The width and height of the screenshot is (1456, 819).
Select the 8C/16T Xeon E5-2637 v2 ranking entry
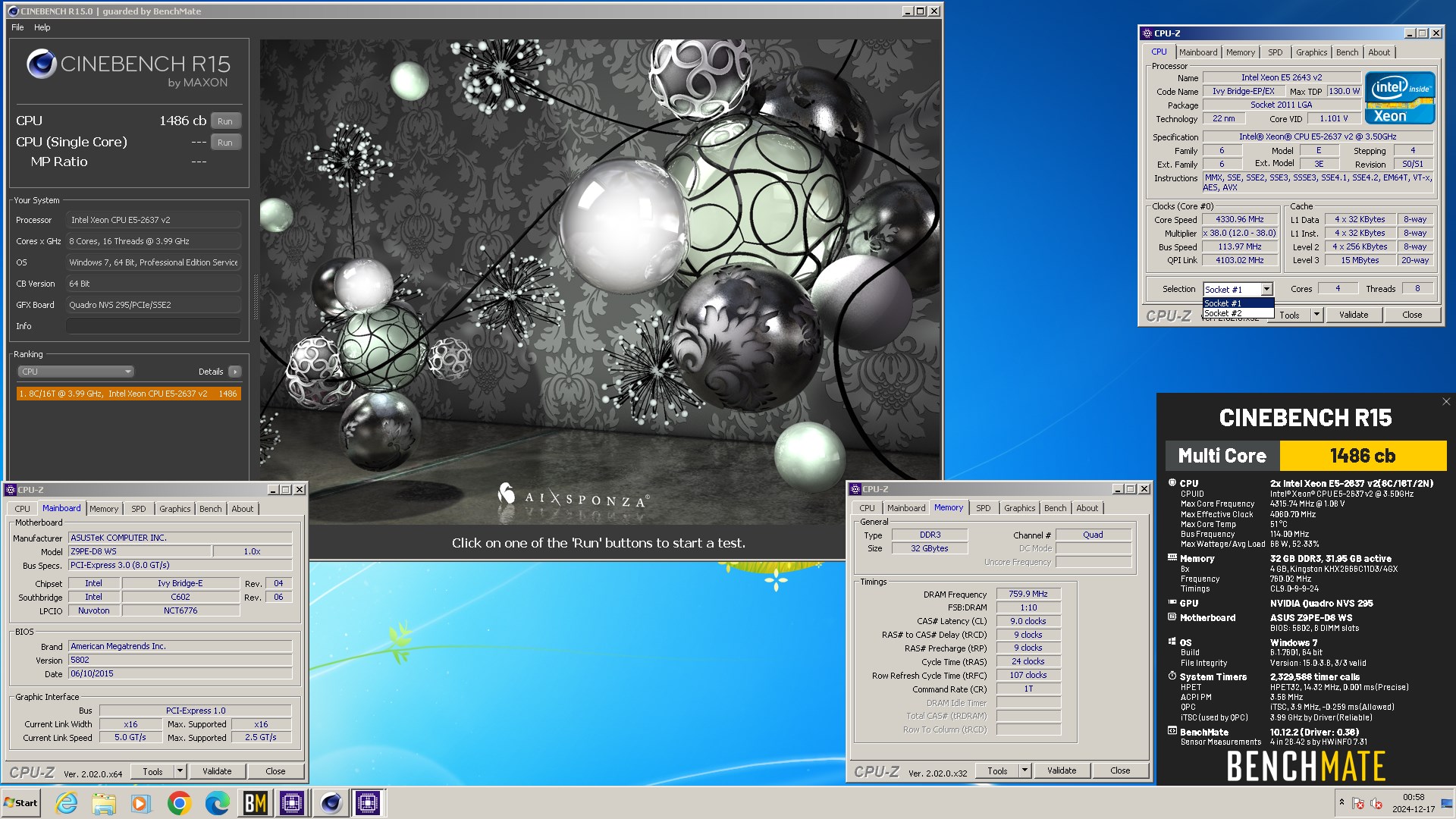(x=129, y=394)
